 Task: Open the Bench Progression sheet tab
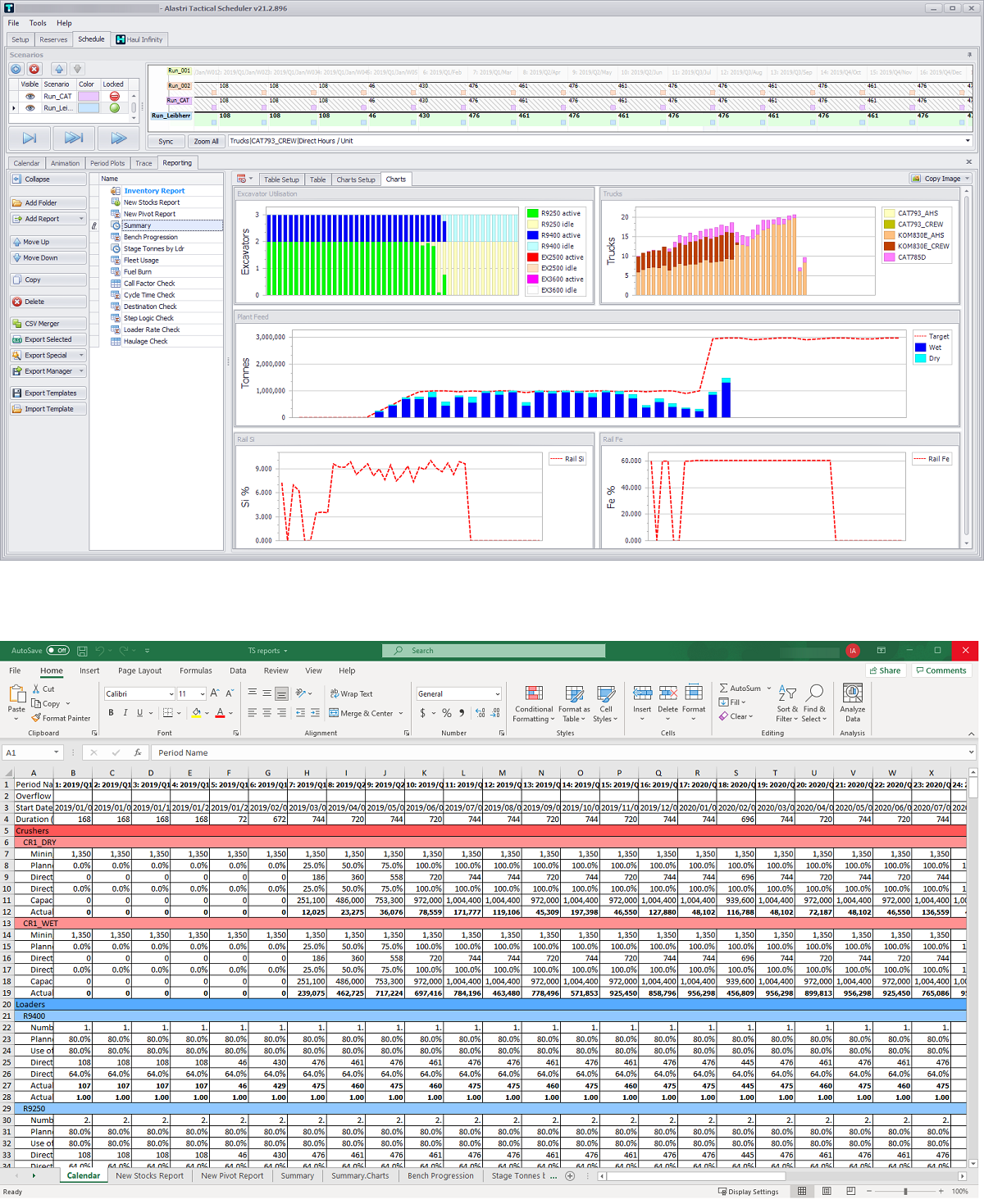point(440,1175)
